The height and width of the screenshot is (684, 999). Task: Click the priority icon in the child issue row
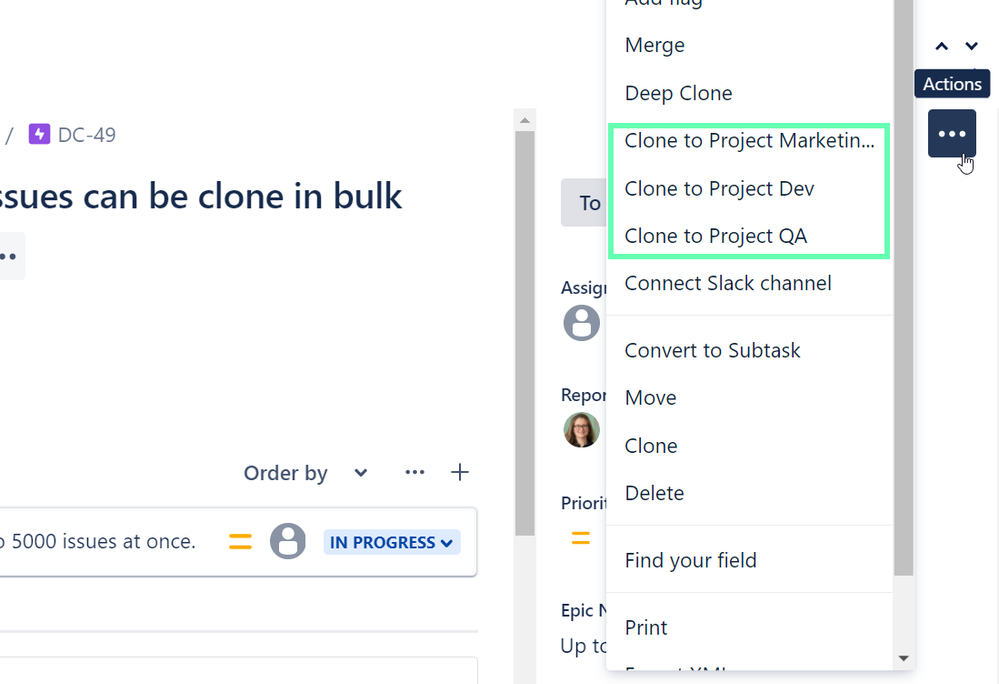tap(240, 540)
